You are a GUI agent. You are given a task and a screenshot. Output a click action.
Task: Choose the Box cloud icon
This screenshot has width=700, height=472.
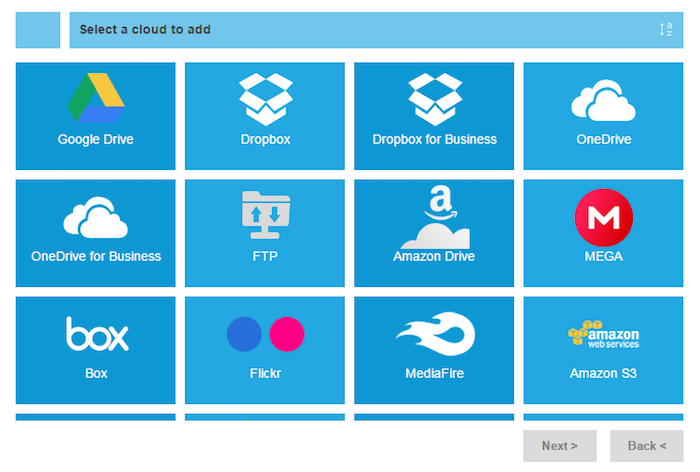(x=96, y=334)
